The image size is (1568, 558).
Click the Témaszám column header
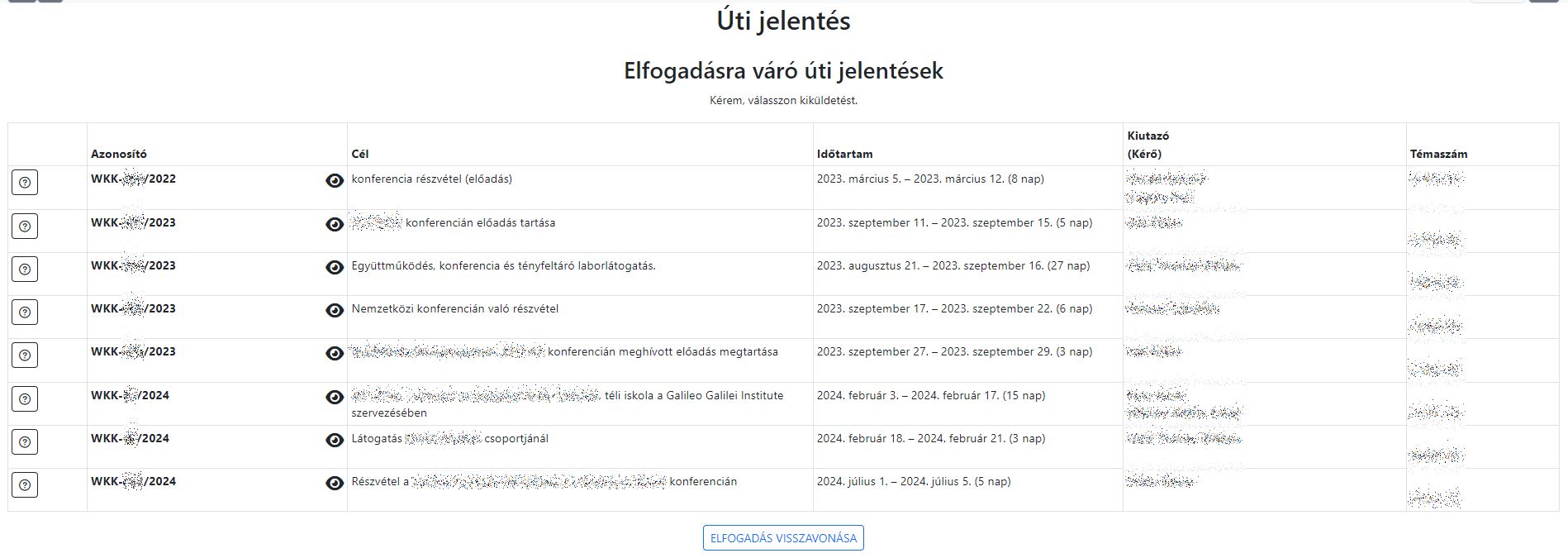click(1438, 154)
